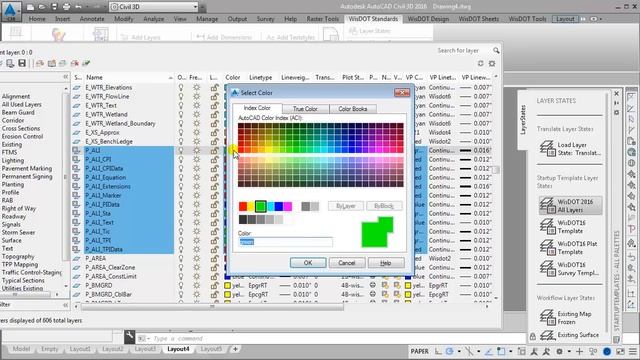This screenshot has width=640, height=360.
Task: Select Existing Map Frozen layer state
Action: click(571, 318)
